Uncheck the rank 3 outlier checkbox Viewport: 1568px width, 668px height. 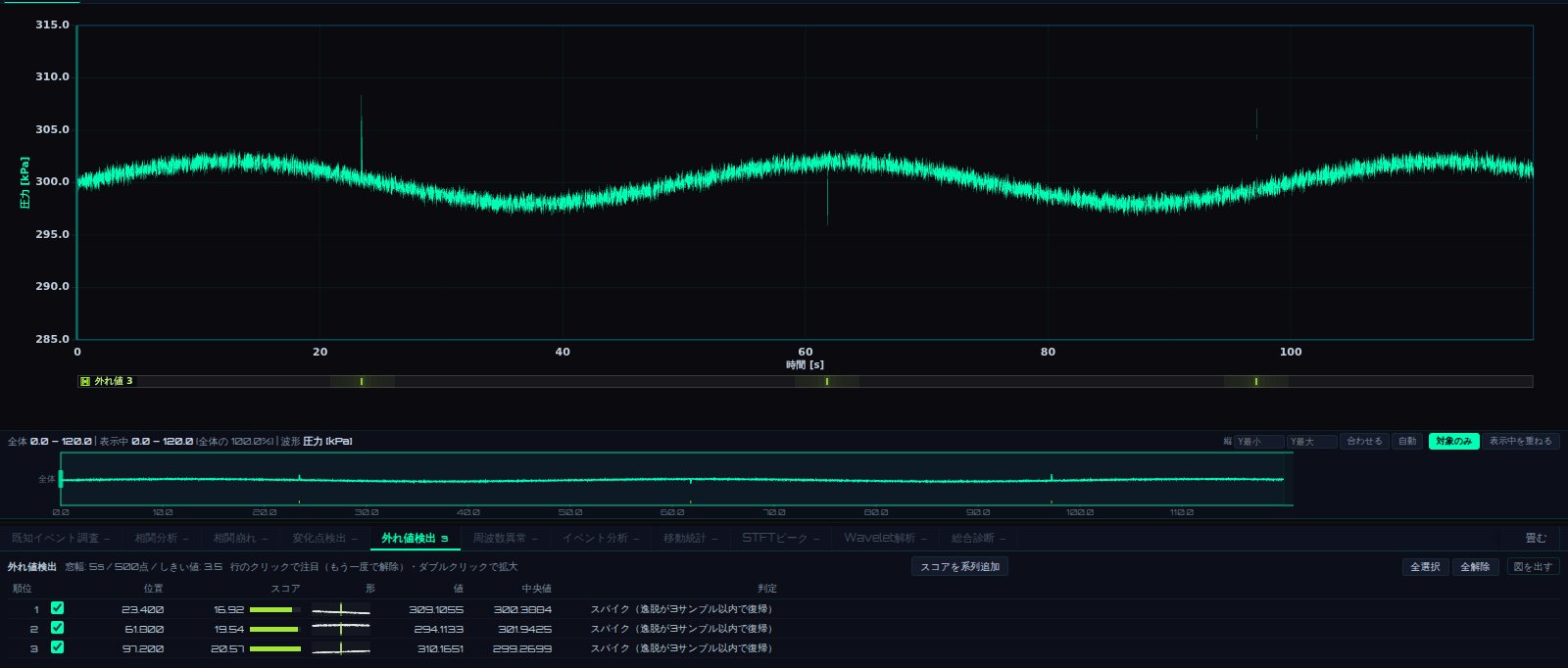[57, 647]
